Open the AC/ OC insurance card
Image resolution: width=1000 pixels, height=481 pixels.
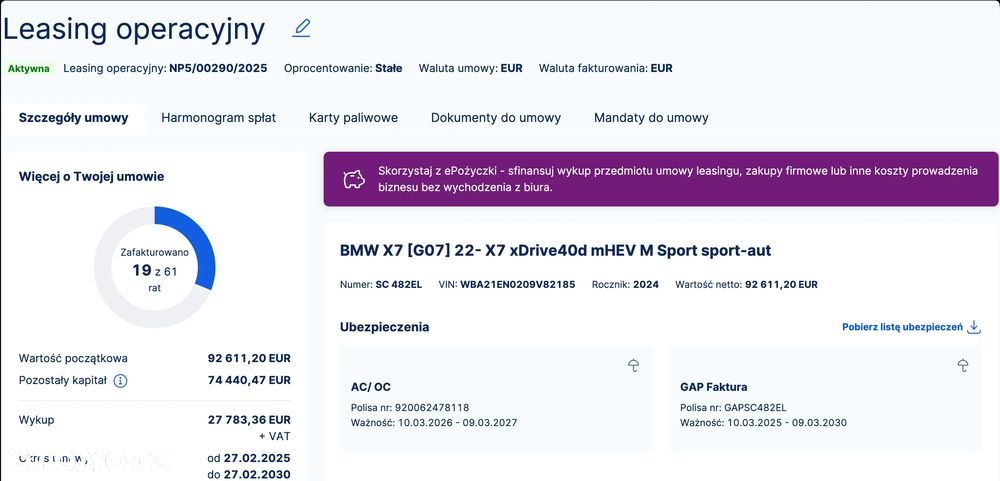tap(496, 399)
